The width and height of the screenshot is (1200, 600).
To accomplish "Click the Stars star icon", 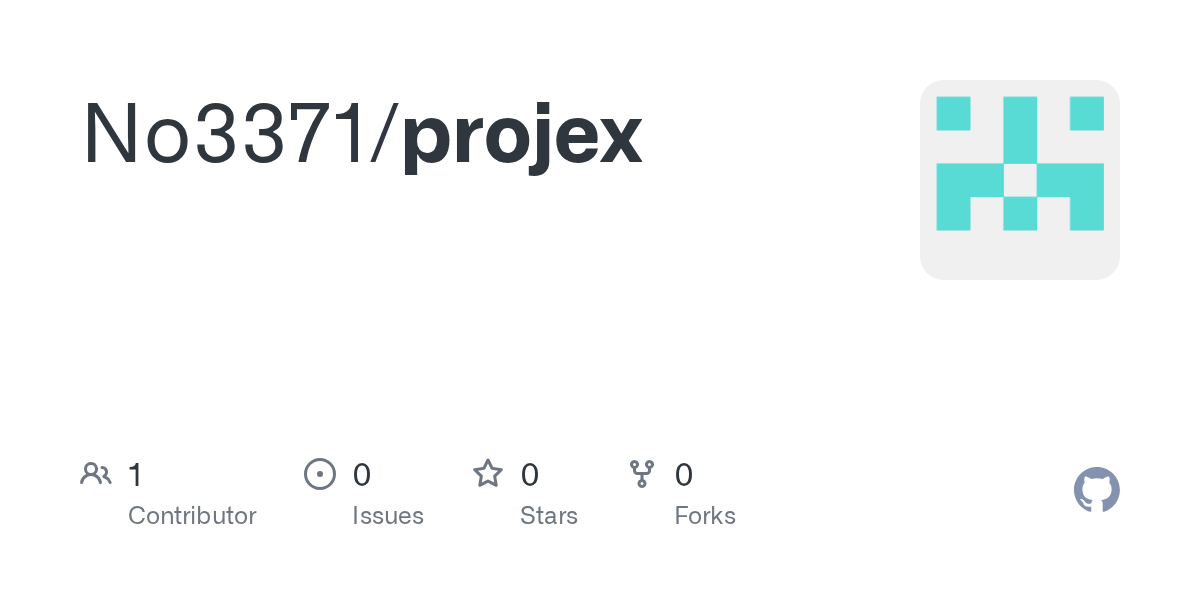I will coord(488,474).
